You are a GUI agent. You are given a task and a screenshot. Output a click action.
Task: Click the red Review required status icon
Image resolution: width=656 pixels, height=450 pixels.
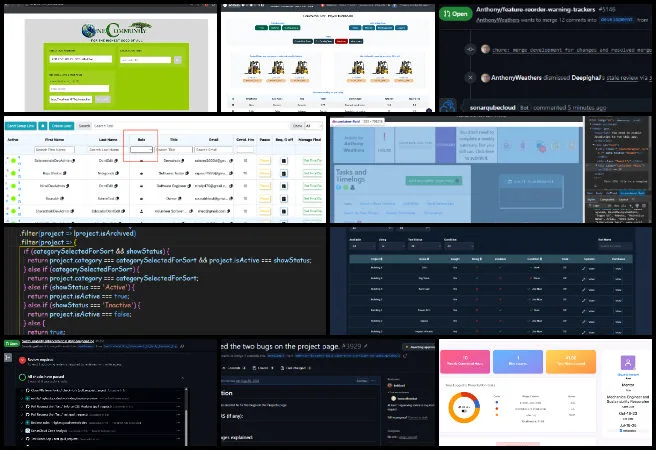click(22, 360)
